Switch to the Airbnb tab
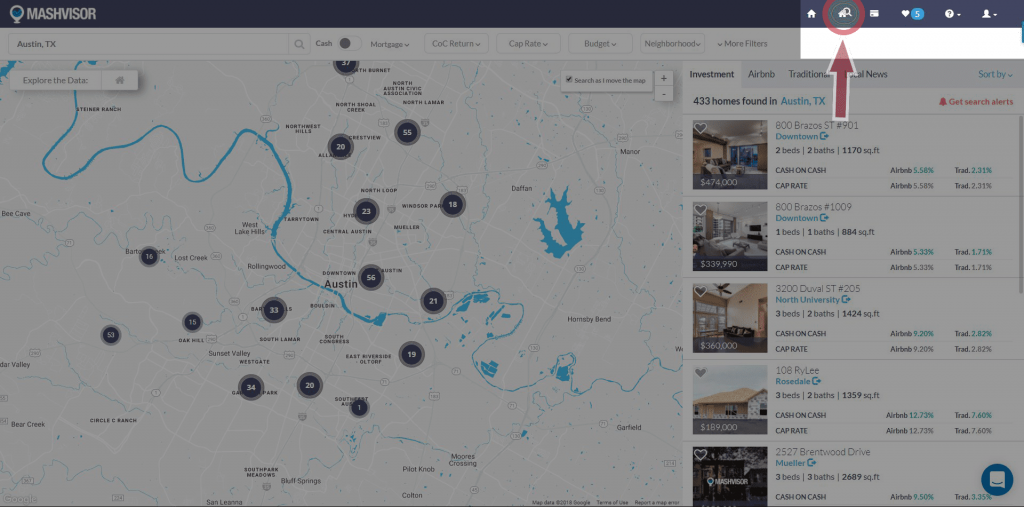 click(760, 74)
